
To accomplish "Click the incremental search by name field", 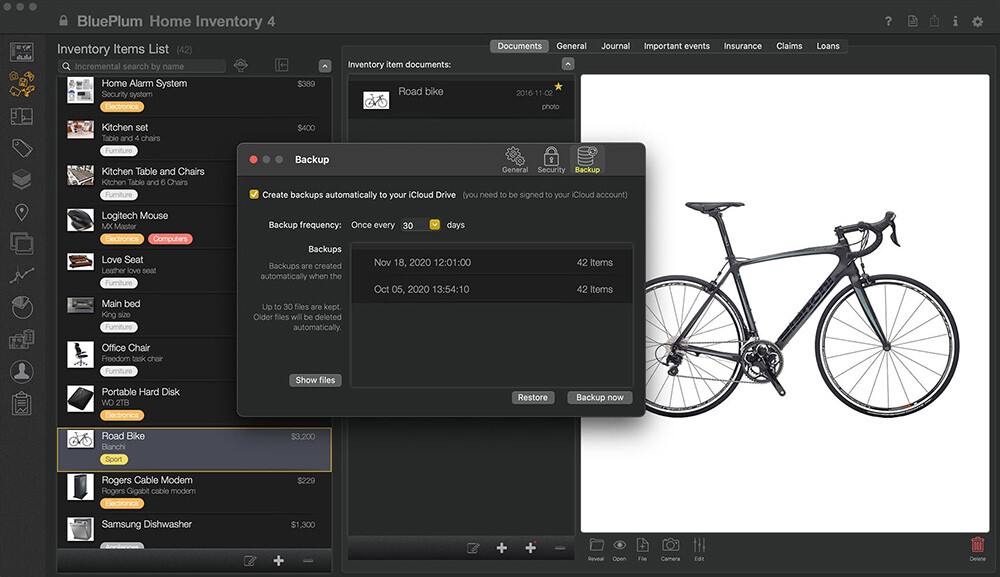I will point(142,66).
